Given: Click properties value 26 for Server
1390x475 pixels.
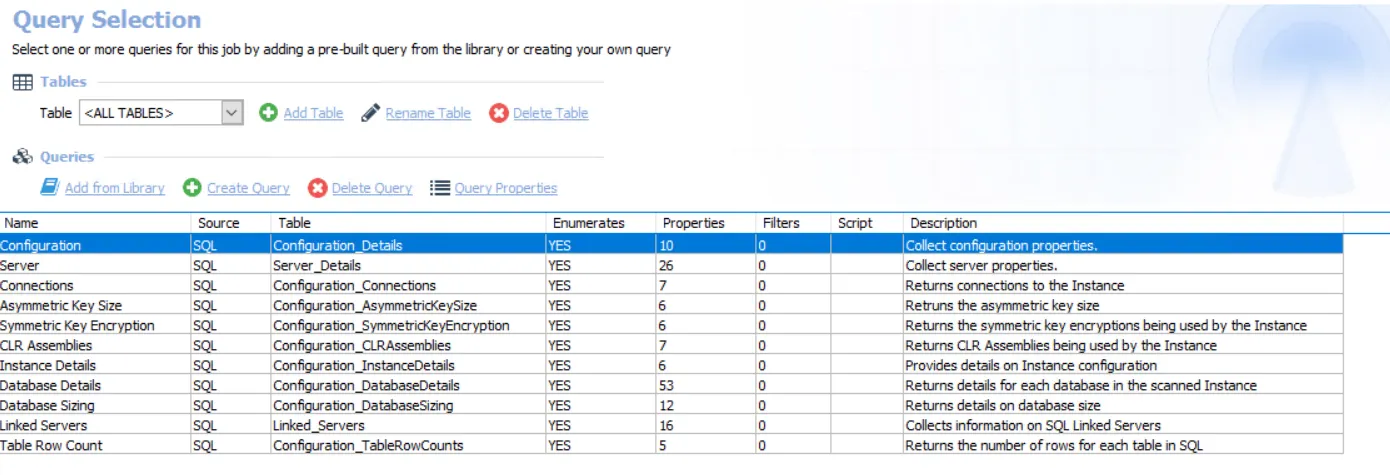Looking at the screenshot, I should click(667, 265).
